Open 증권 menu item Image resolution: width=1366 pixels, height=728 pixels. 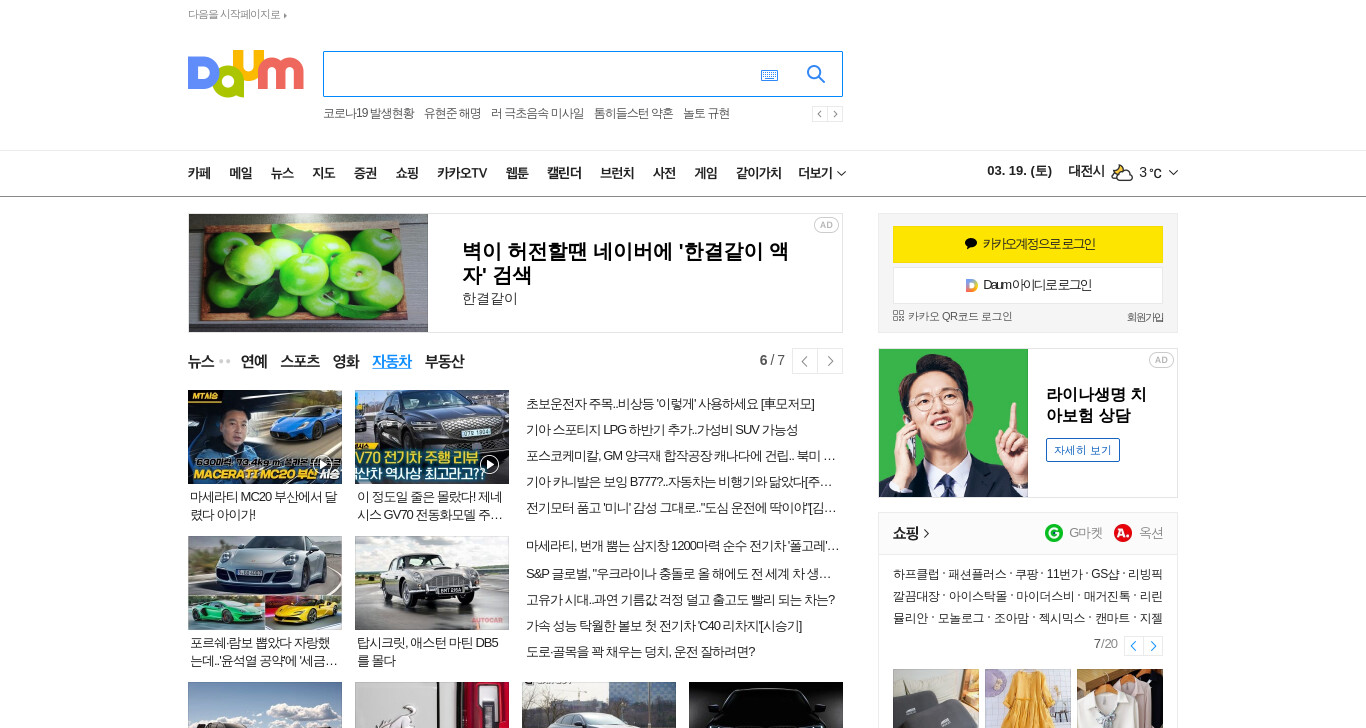(x=365, y=173)
